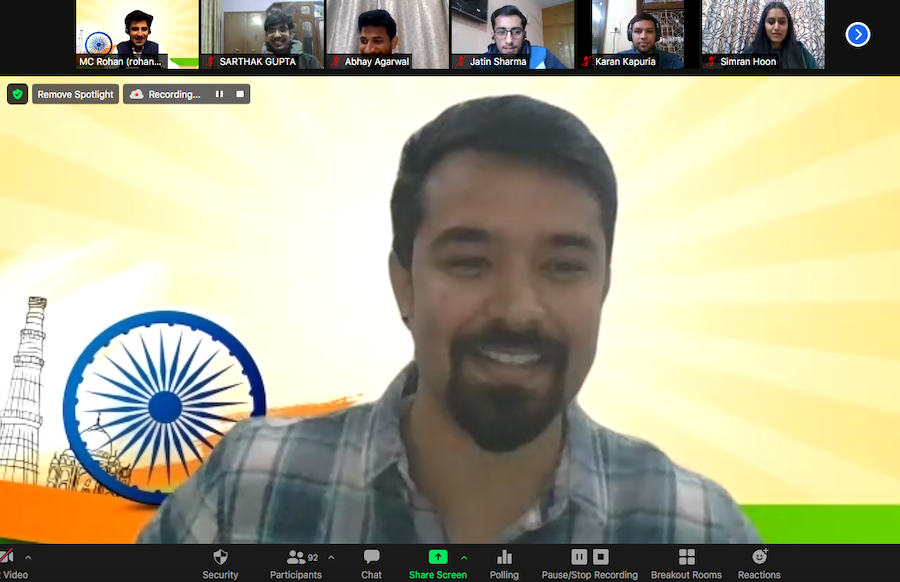Select Simran Hoon's video thumbnail

763,34
